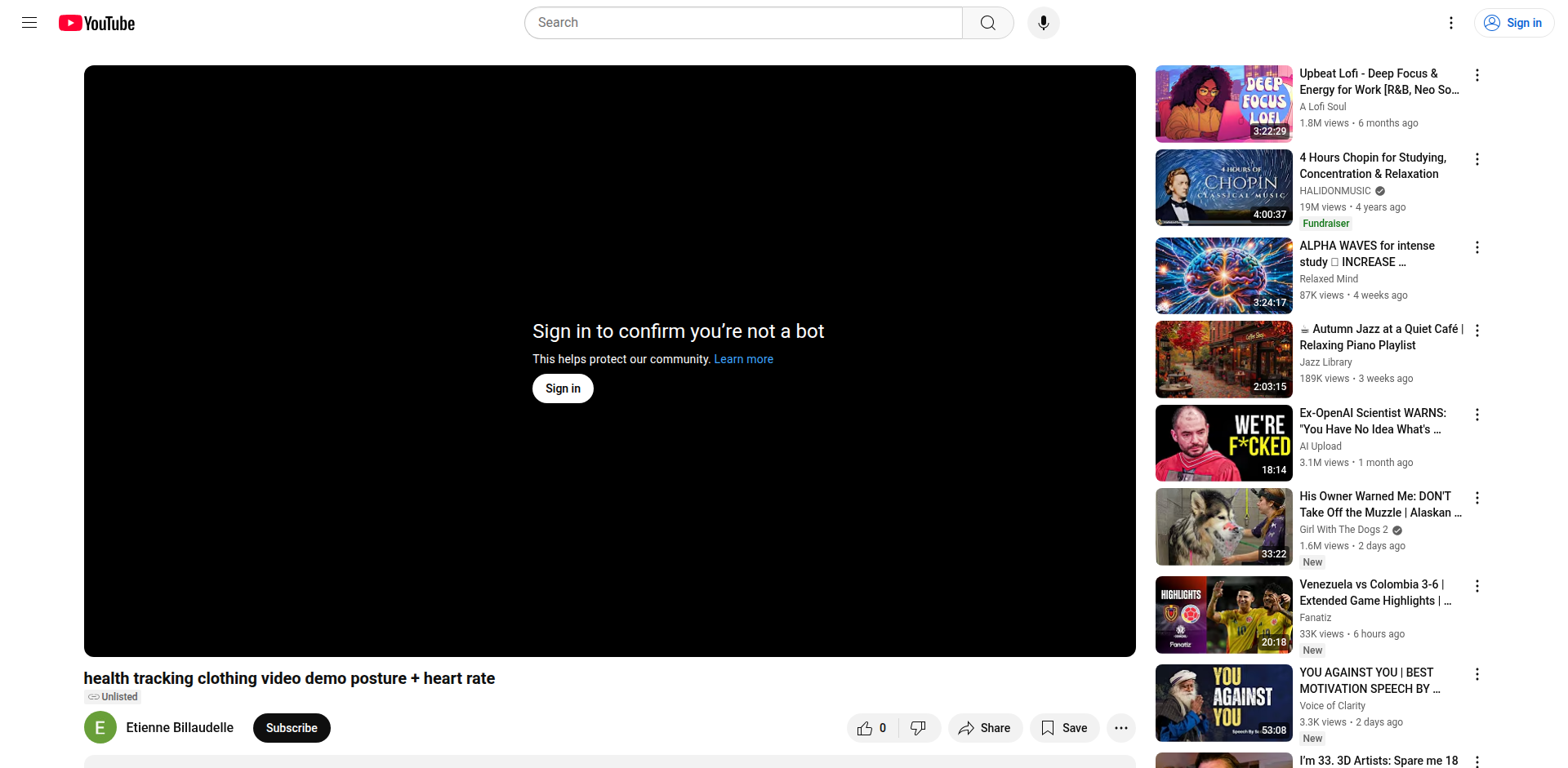Open options menu for YOU AGAINST YOU video
1568x768 pixels.
click(1477, 674)
